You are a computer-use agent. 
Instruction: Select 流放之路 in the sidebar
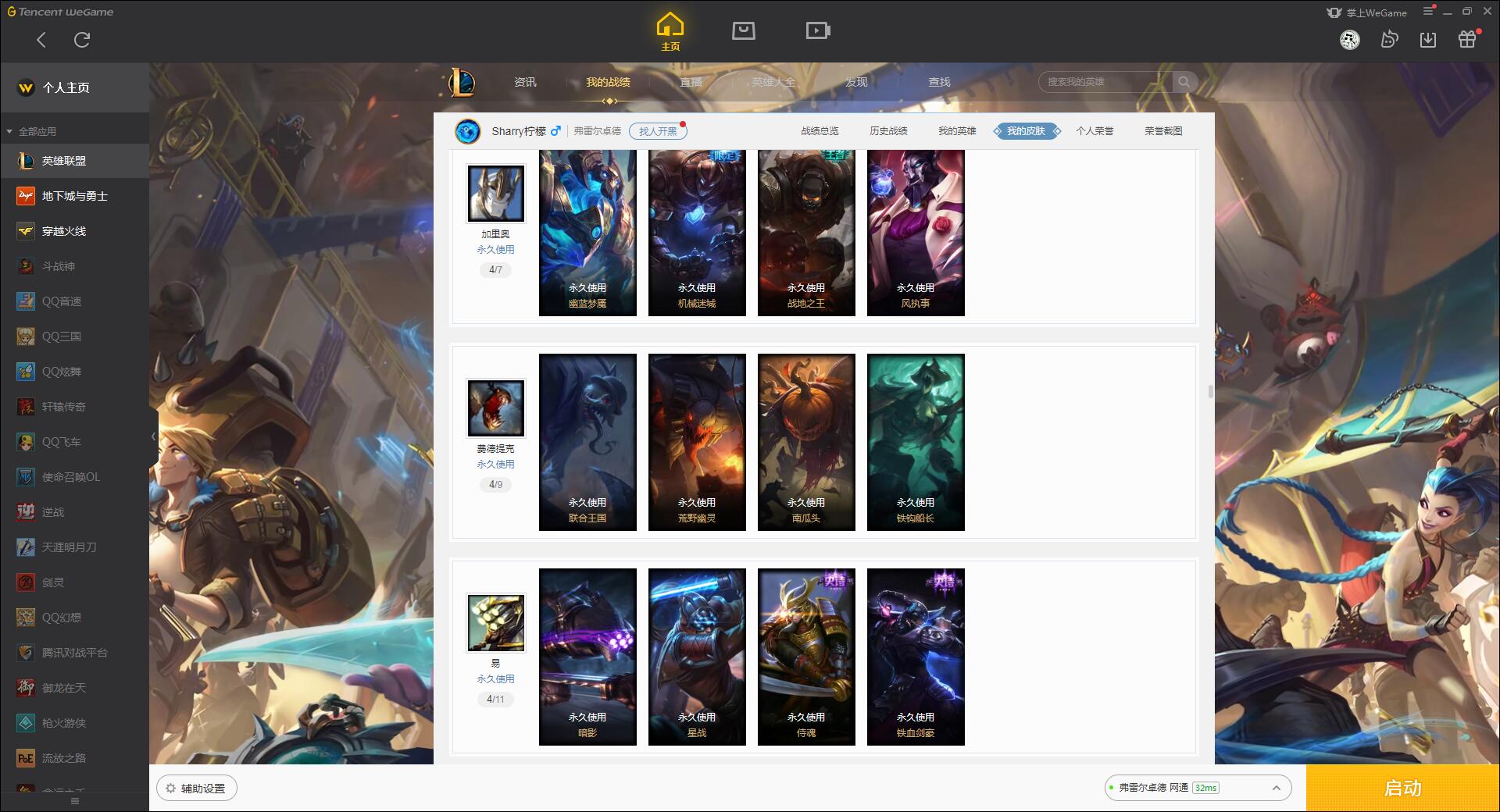(74, 758)
